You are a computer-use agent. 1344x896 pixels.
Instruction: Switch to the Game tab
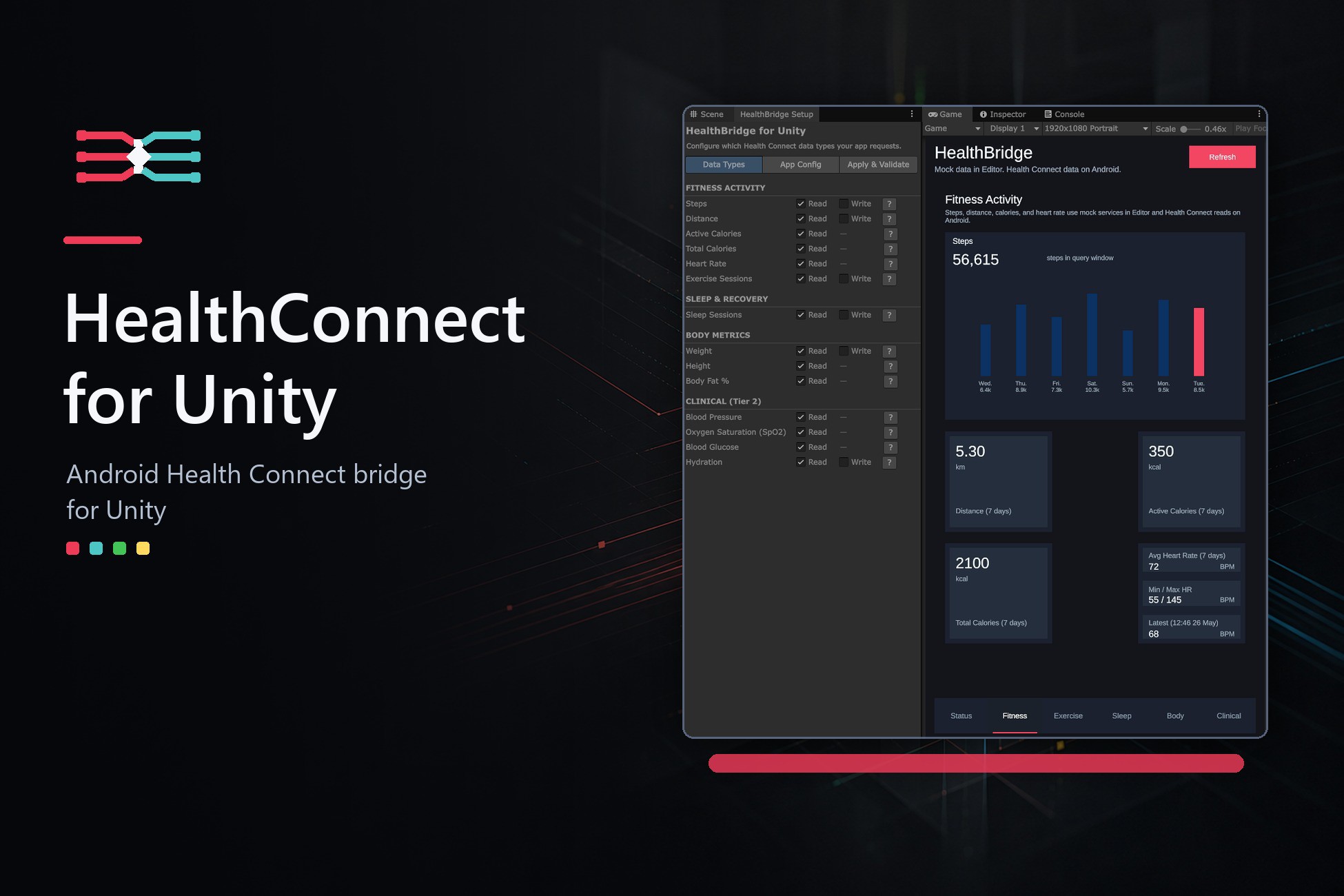coord(946,114)
